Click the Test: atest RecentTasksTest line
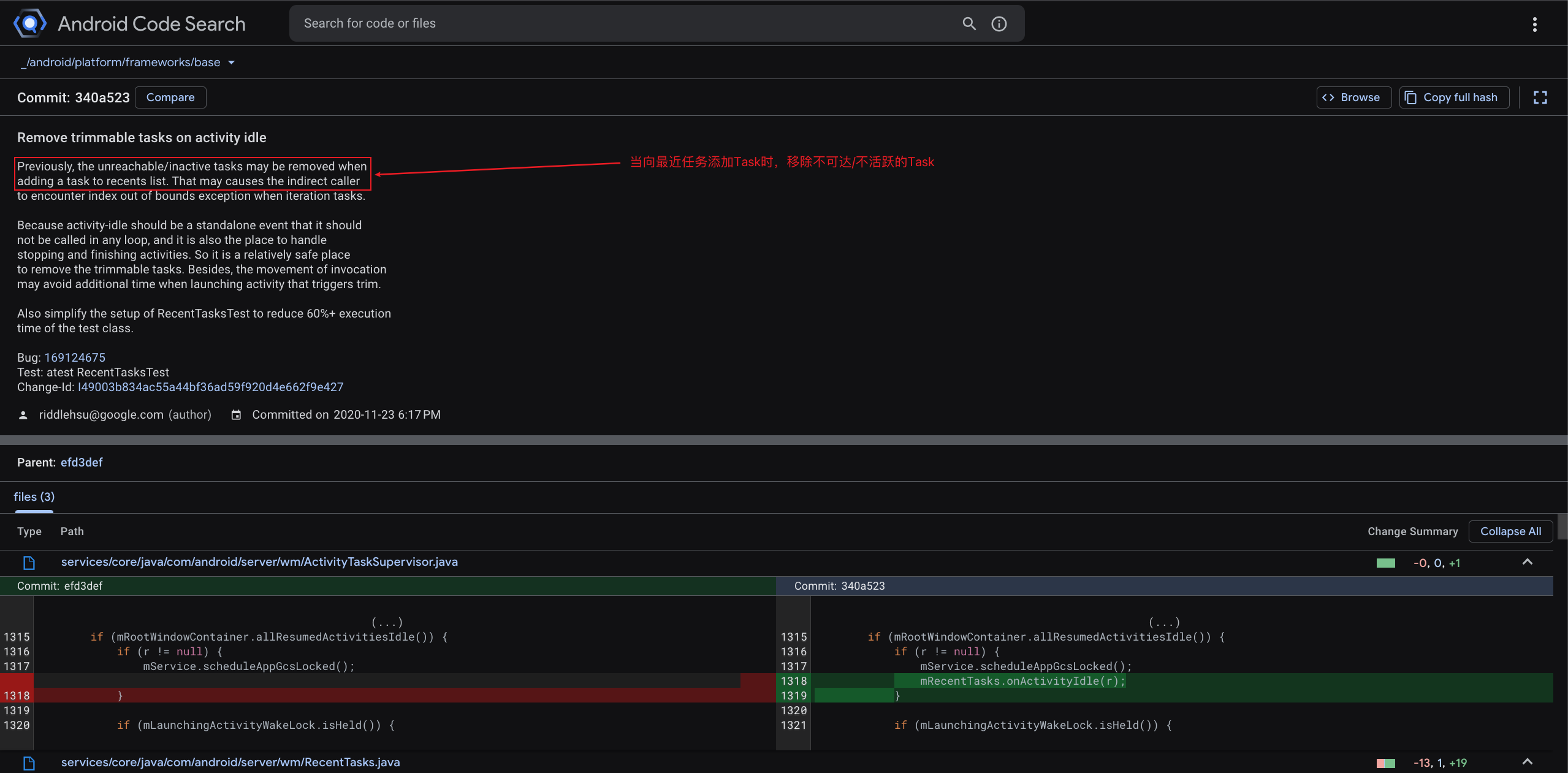Screen dimensions: 1568x773 click(93, 372)
